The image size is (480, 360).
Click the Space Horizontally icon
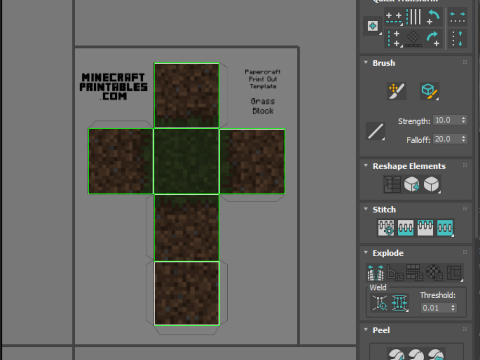pos(457,17)
